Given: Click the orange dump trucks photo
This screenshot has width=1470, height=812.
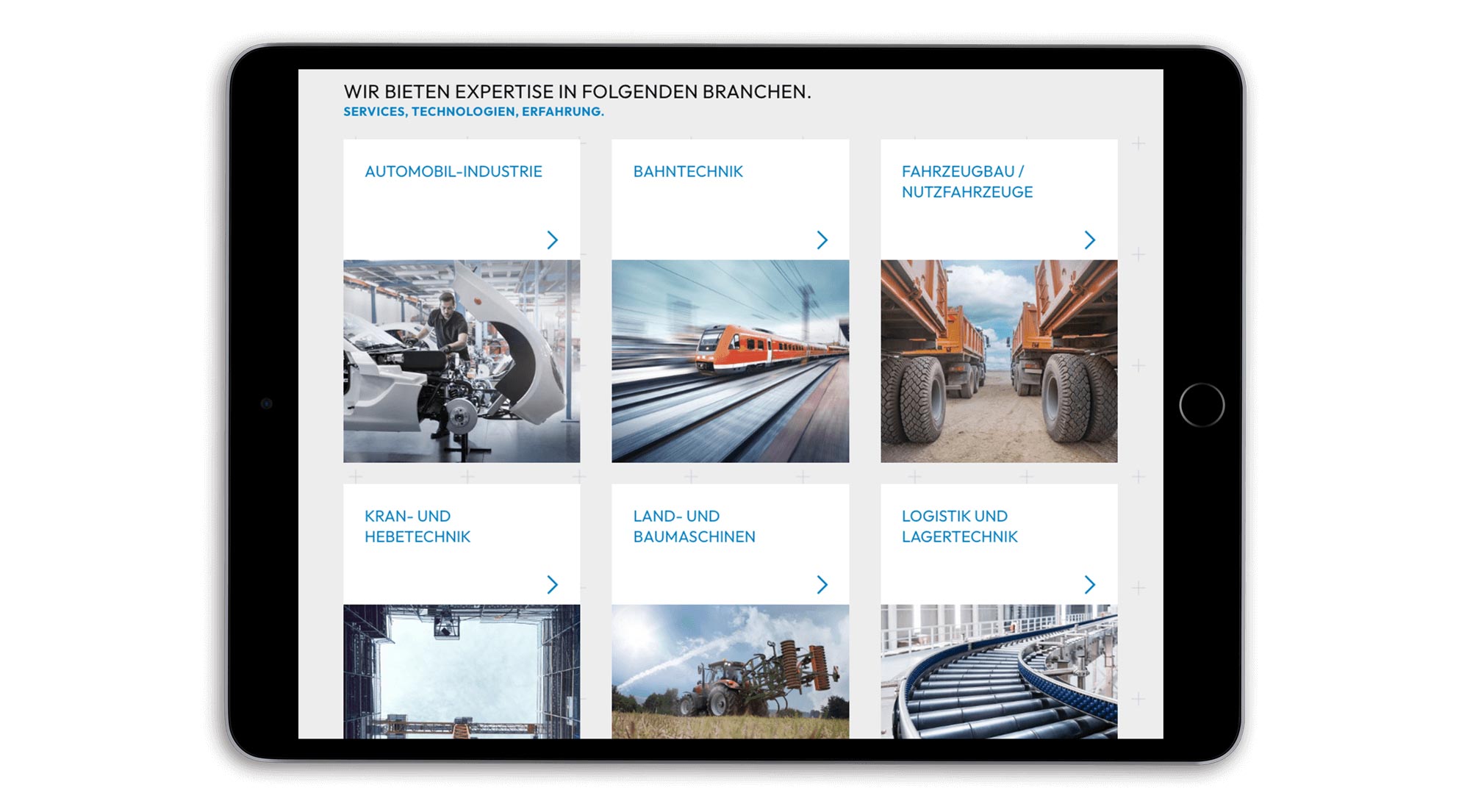Looking at the screenshot, I should point(999,361).
